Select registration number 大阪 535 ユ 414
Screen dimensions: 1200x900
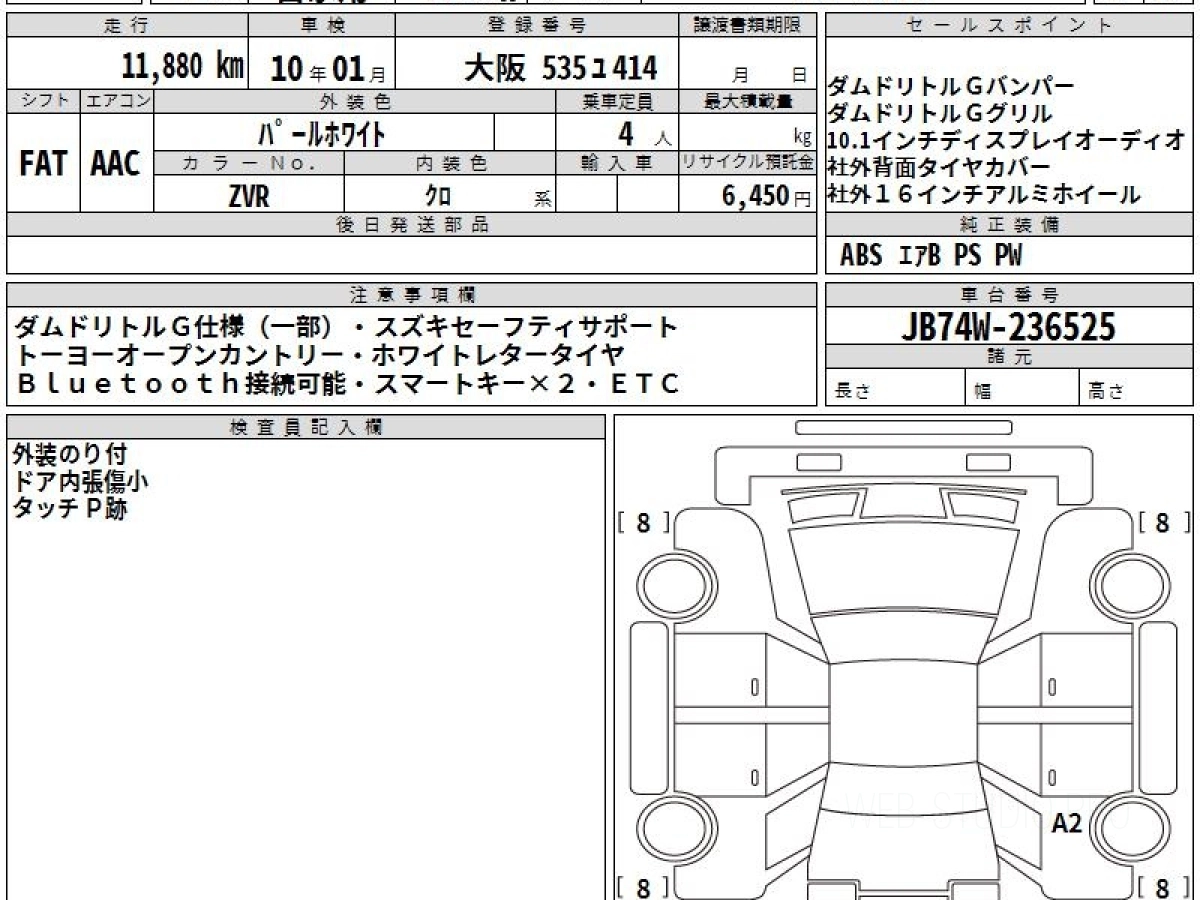coord(561,68)
